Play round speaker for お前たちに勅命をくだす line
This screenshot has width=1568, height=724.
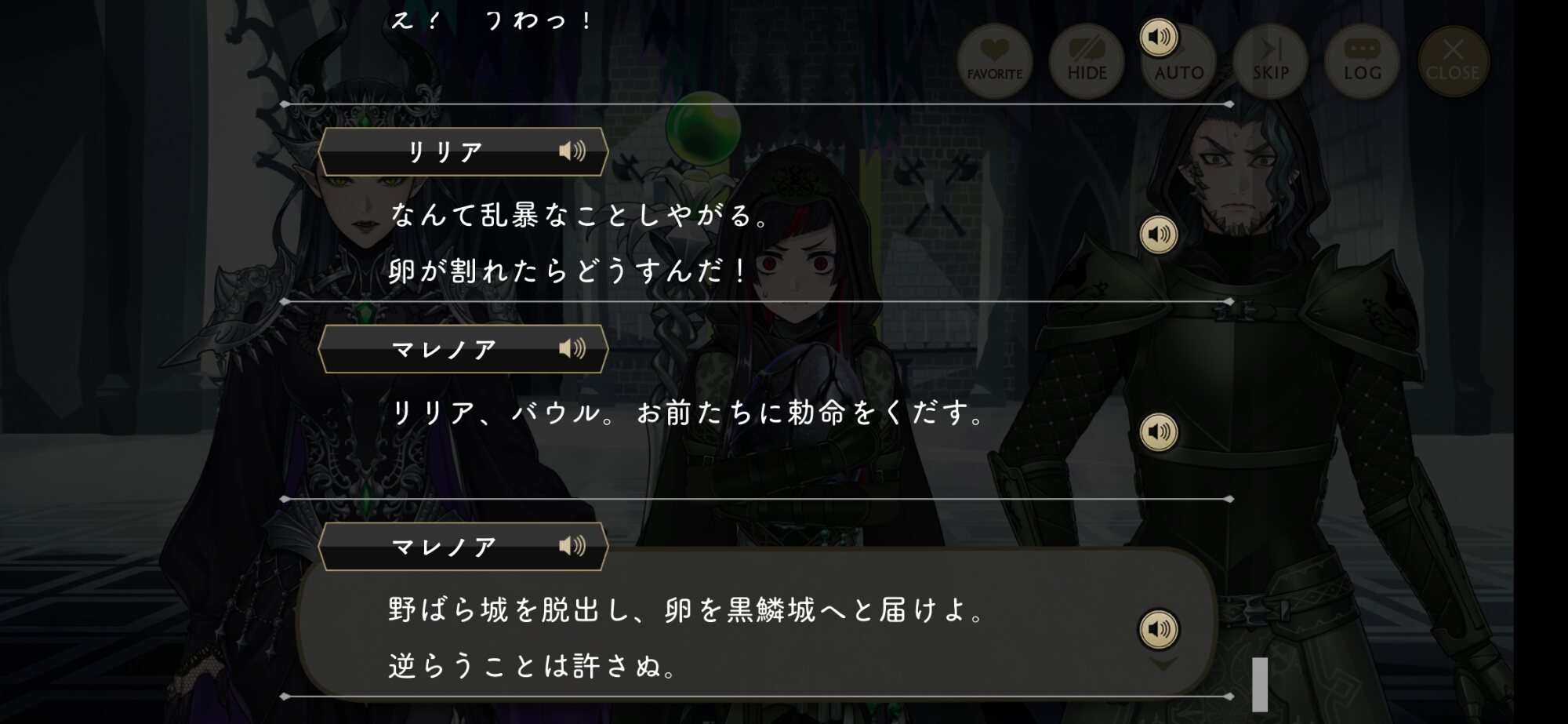tap(1159, 432)
